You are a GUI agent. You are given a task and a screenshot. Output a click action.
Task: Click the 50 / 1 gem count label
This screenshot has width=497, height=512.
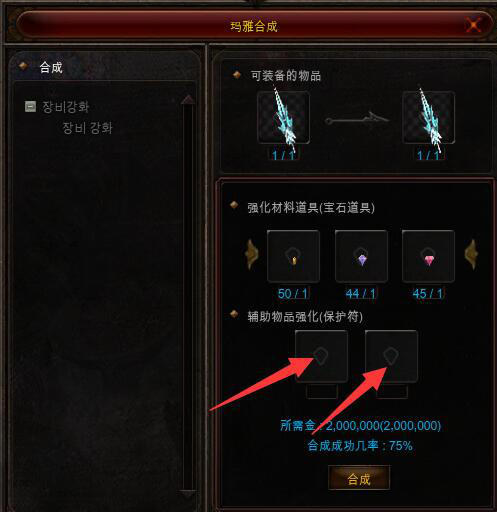point(293,294)
